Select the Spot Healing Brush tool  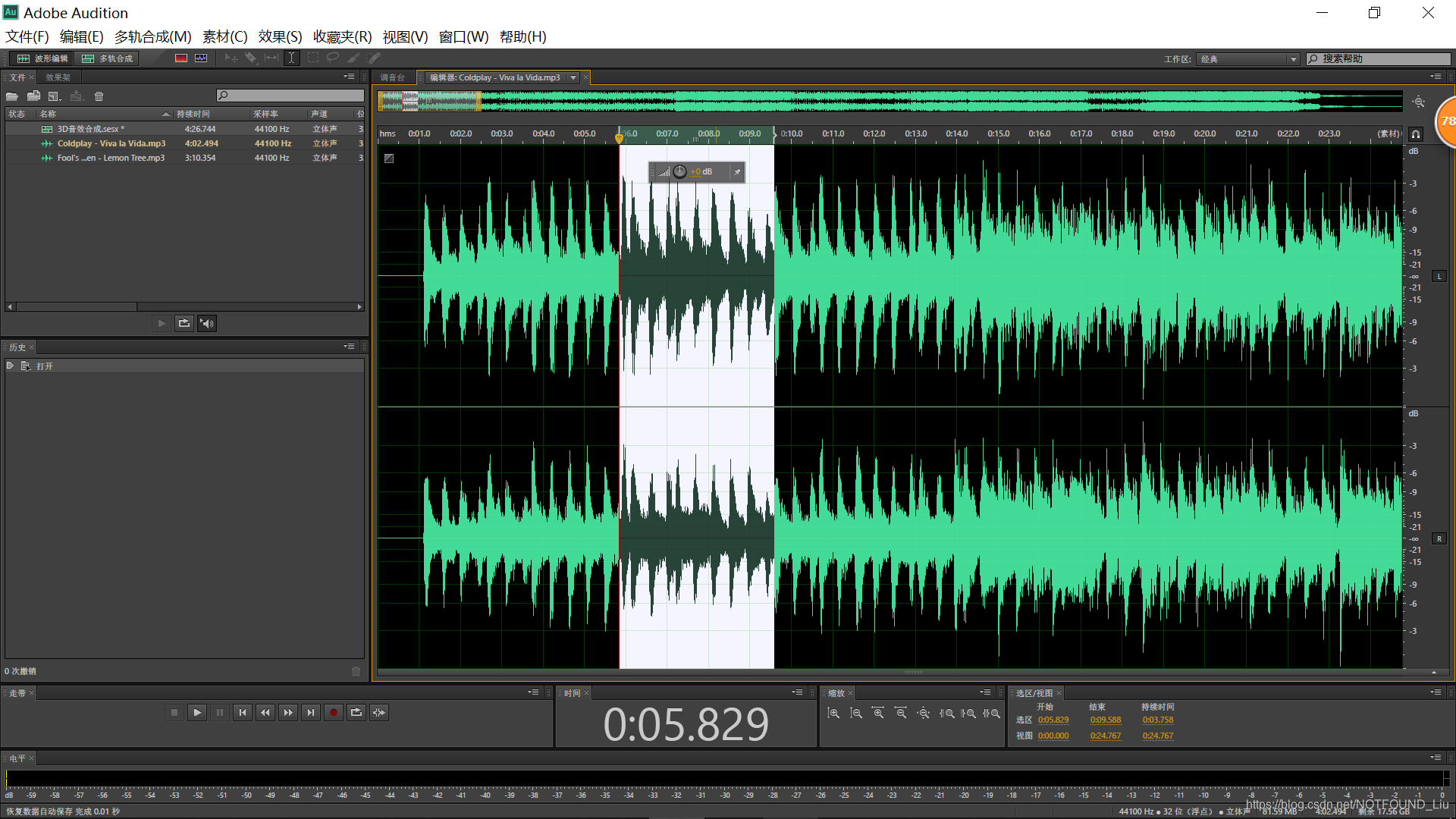(x=373, y=58)
